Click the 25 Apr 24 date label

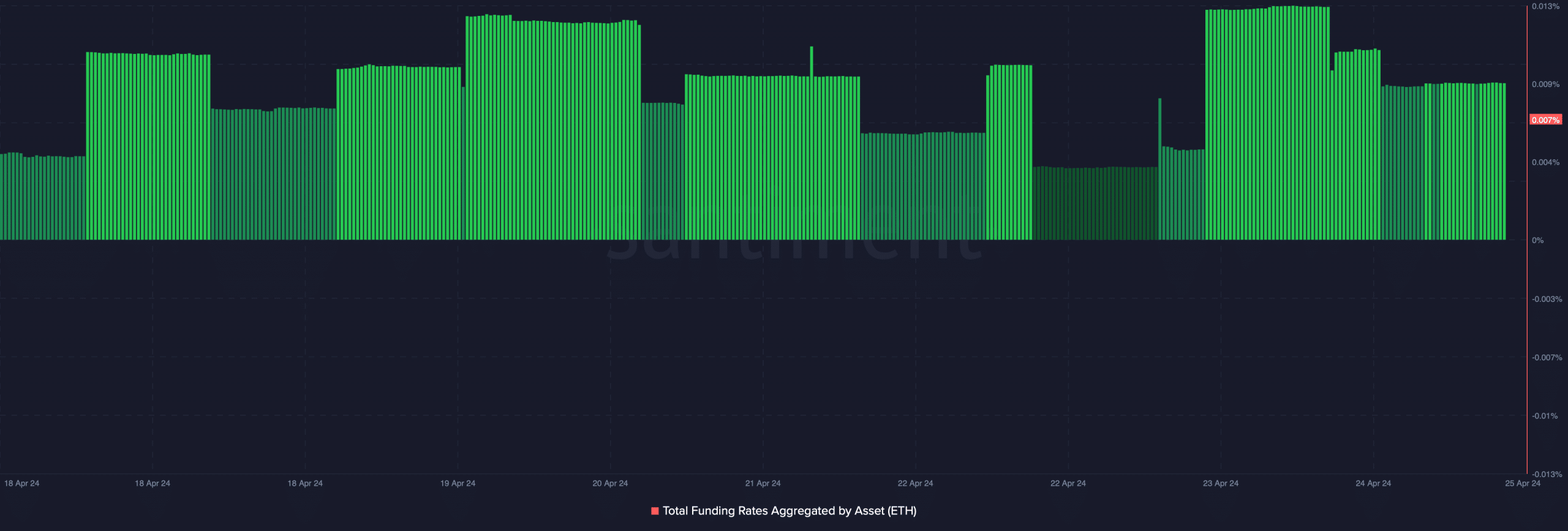1522,483
